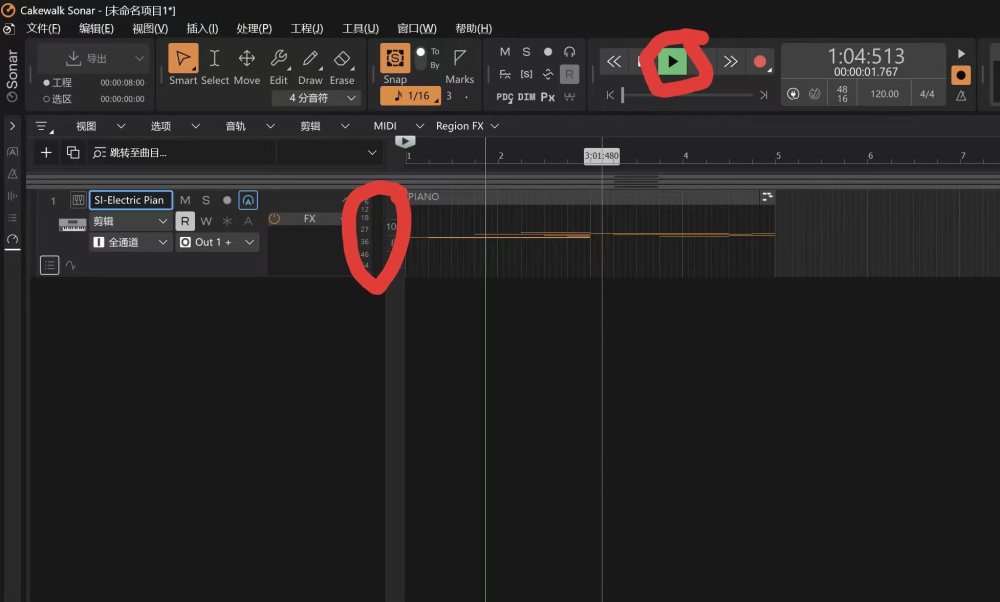
Task: Add a new track with plus icon
Action: pyautogui.click(x=46, y=152)
